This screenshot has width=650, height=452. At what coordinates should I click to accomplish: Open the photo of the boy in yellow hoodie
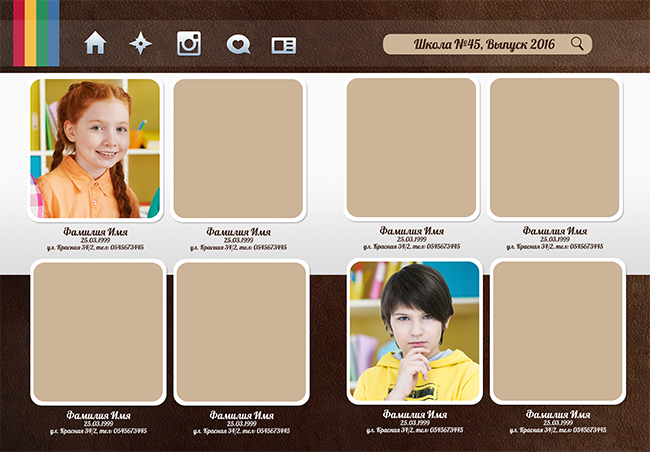click(x=415, y=331)
